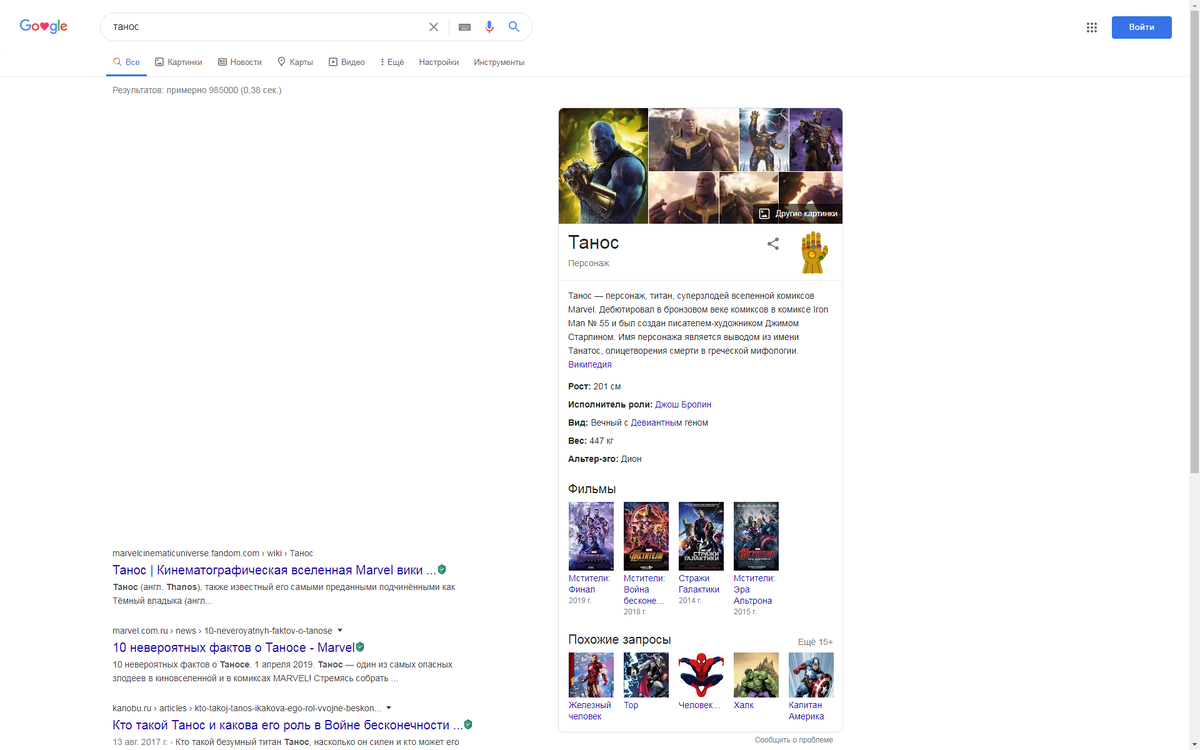Screen dimensions: 1200x750
Task: Open the Википедия link
Action: [590, 364]
